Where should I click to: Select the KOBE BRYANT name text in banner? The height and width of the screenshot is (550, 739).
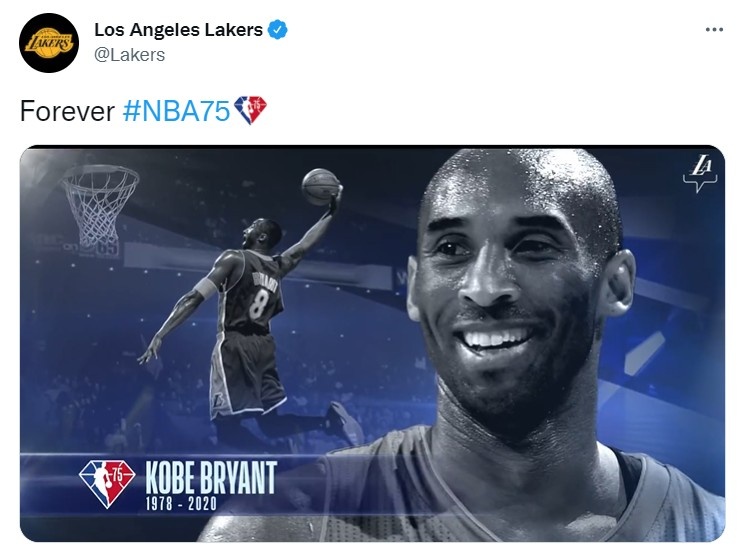(211, 478)
